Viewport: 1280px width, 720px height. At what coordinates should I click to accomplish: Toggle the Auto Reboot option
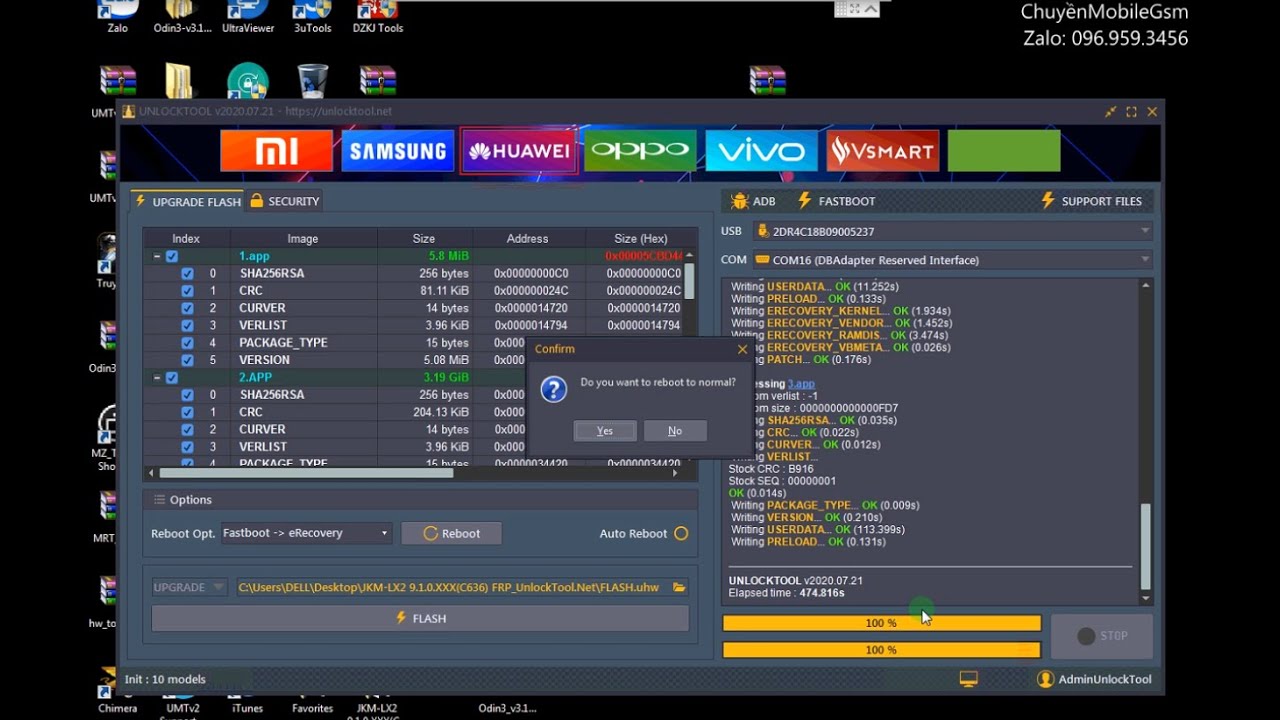coord(681,533)
